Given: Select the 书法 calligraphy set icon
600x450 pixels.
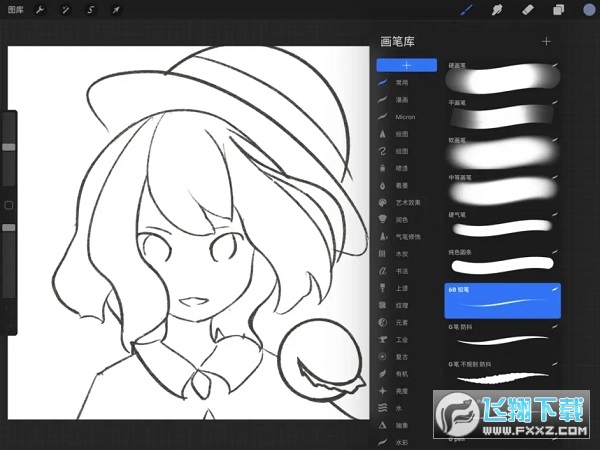Looking at the screenshot, I should coord(382,271).
